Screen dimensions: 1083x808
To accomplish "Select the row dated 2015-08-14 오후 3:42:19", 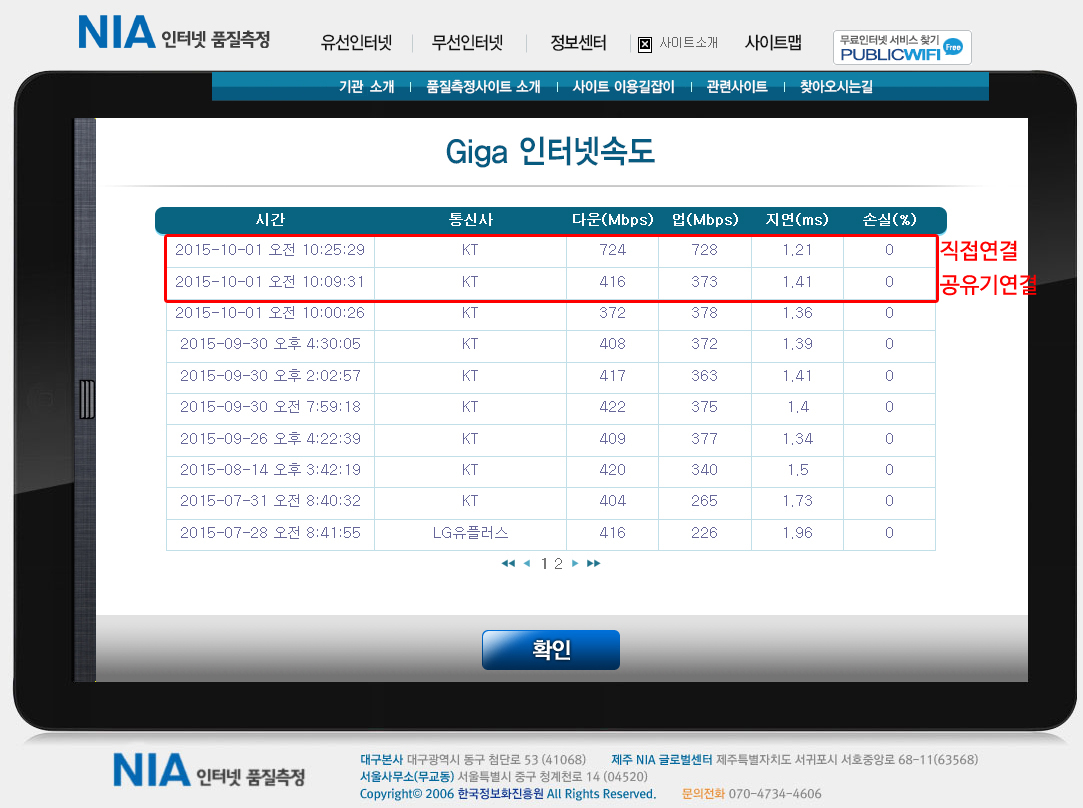I will pos(550,470).
